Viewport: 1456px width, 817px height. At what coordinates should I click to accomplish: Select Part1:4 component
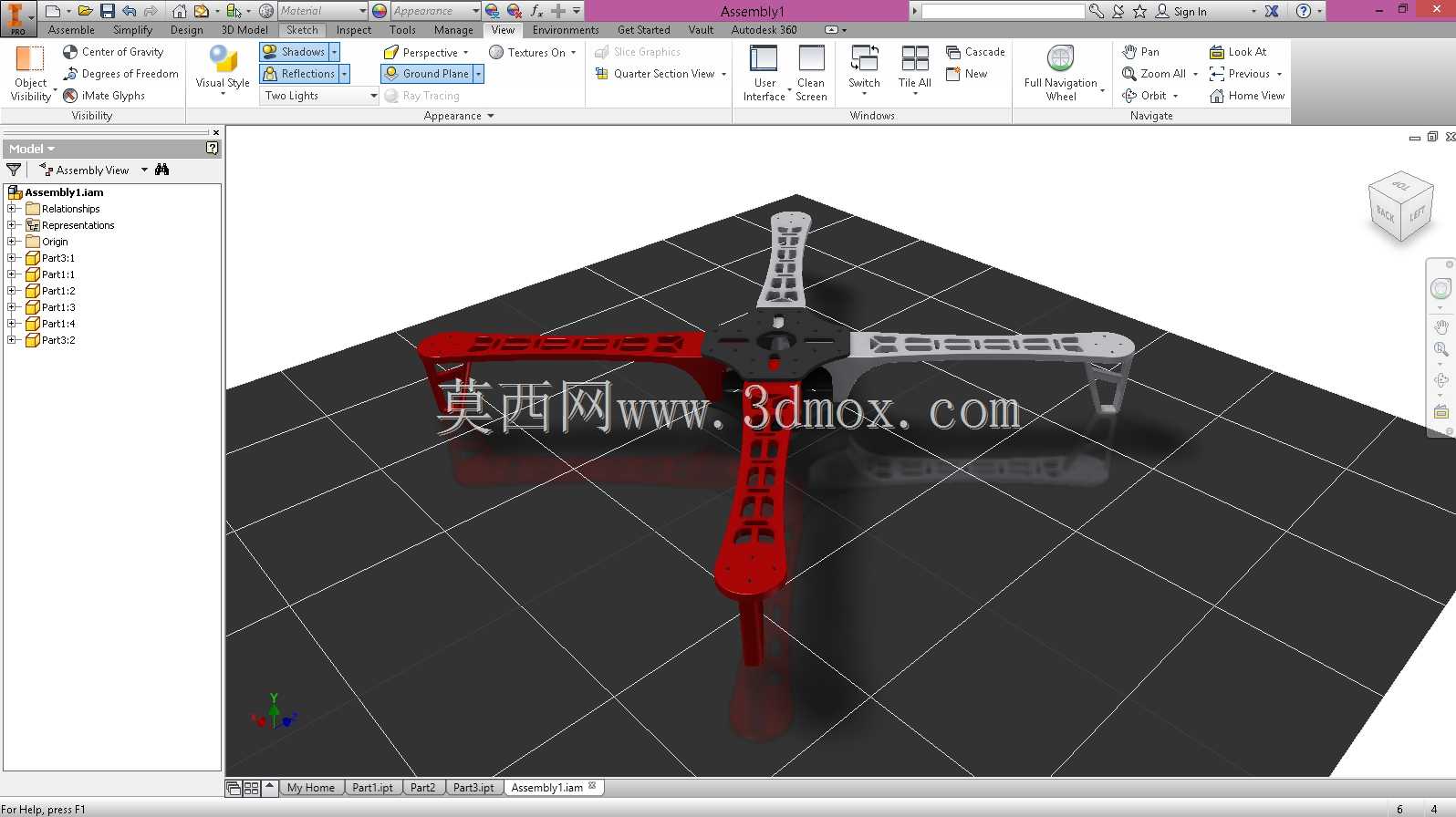pos(58,324)
